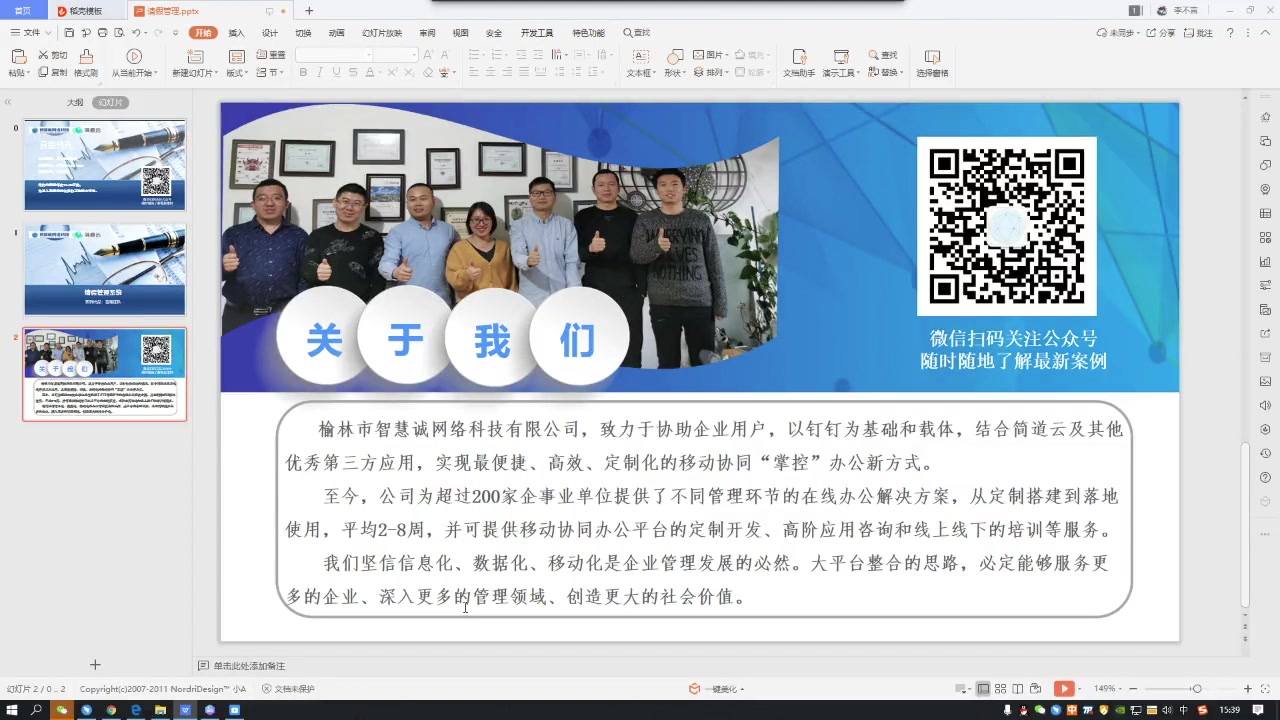The image size is (1280, 720).
Task: Click the New Slide icon
Action: point(196,56)
